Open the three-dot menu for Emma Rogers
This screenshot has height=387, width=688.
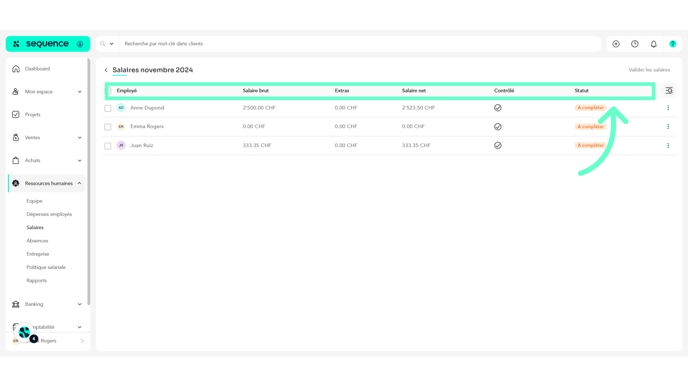pos(668,127)
